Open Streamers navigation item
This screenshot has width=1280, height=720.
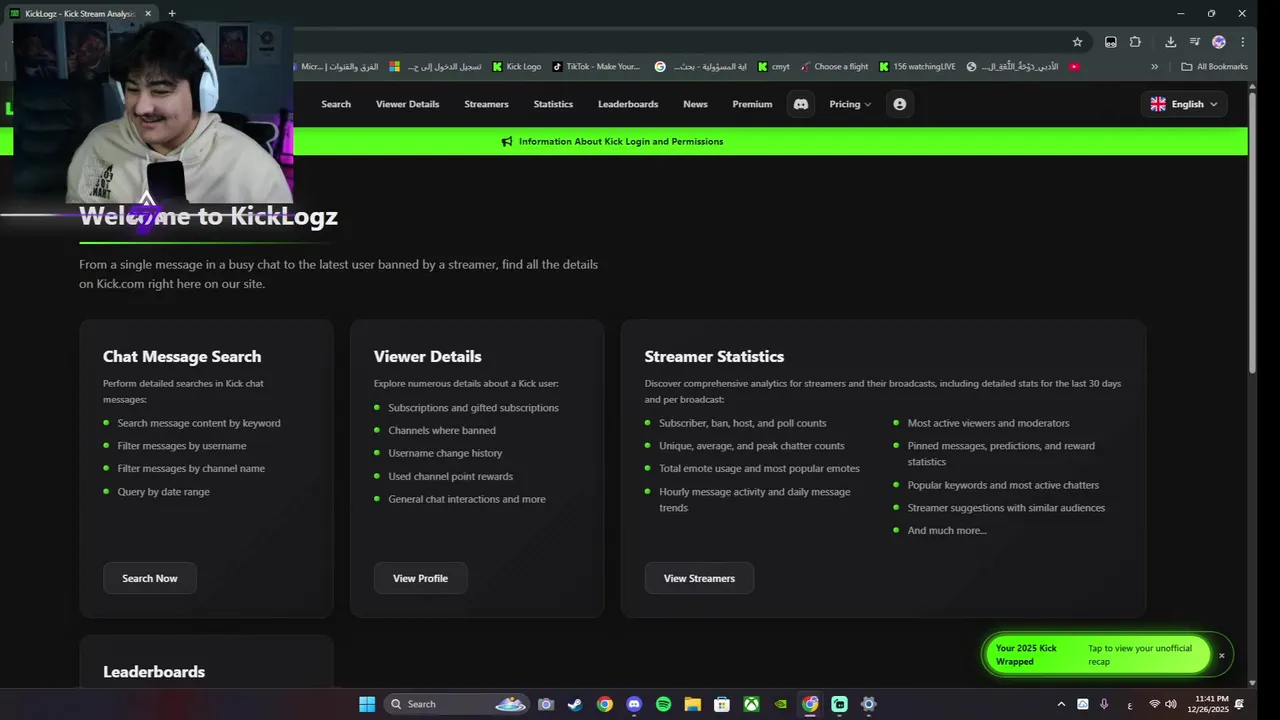(486, 104)
